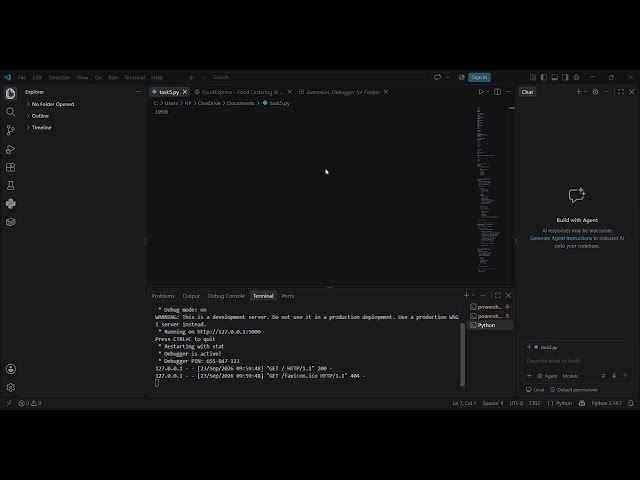This screenshot has width=640, height=480.
Task: Open the Source Control view
Action: click(11, 130)
